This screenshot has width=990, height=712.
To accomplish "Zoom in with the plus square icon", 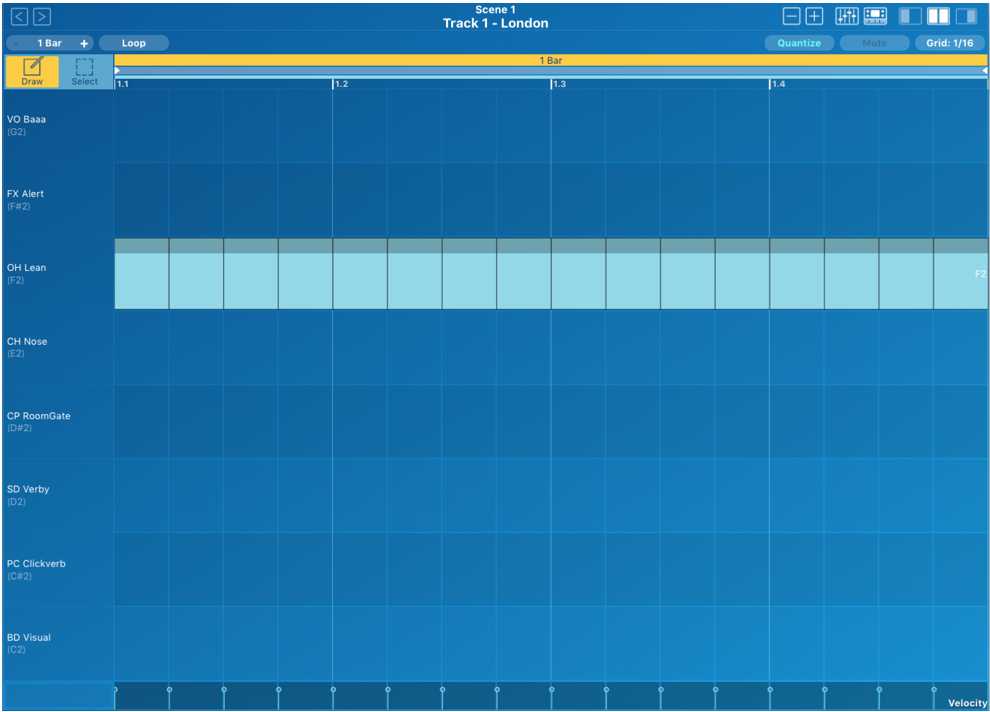I will 814,16.
